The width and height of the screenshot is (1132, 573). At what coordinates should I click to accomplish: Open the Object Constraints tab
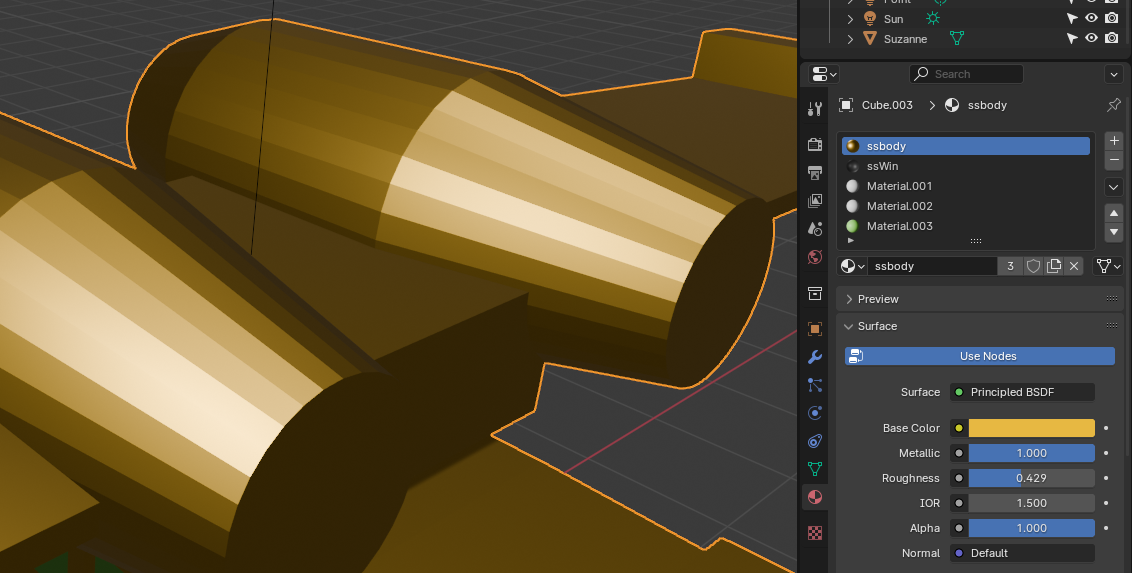pos(815,441)
